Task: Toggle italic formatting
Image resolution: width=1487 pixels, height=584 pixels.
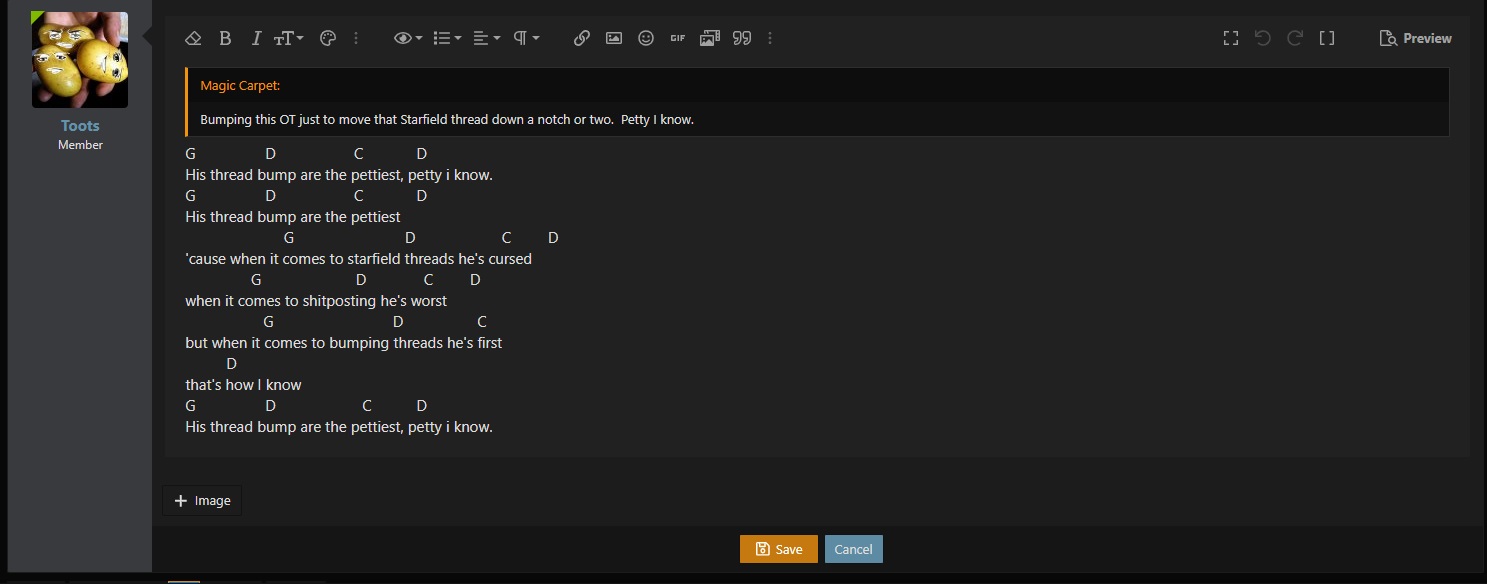Action: pos(256,38)
